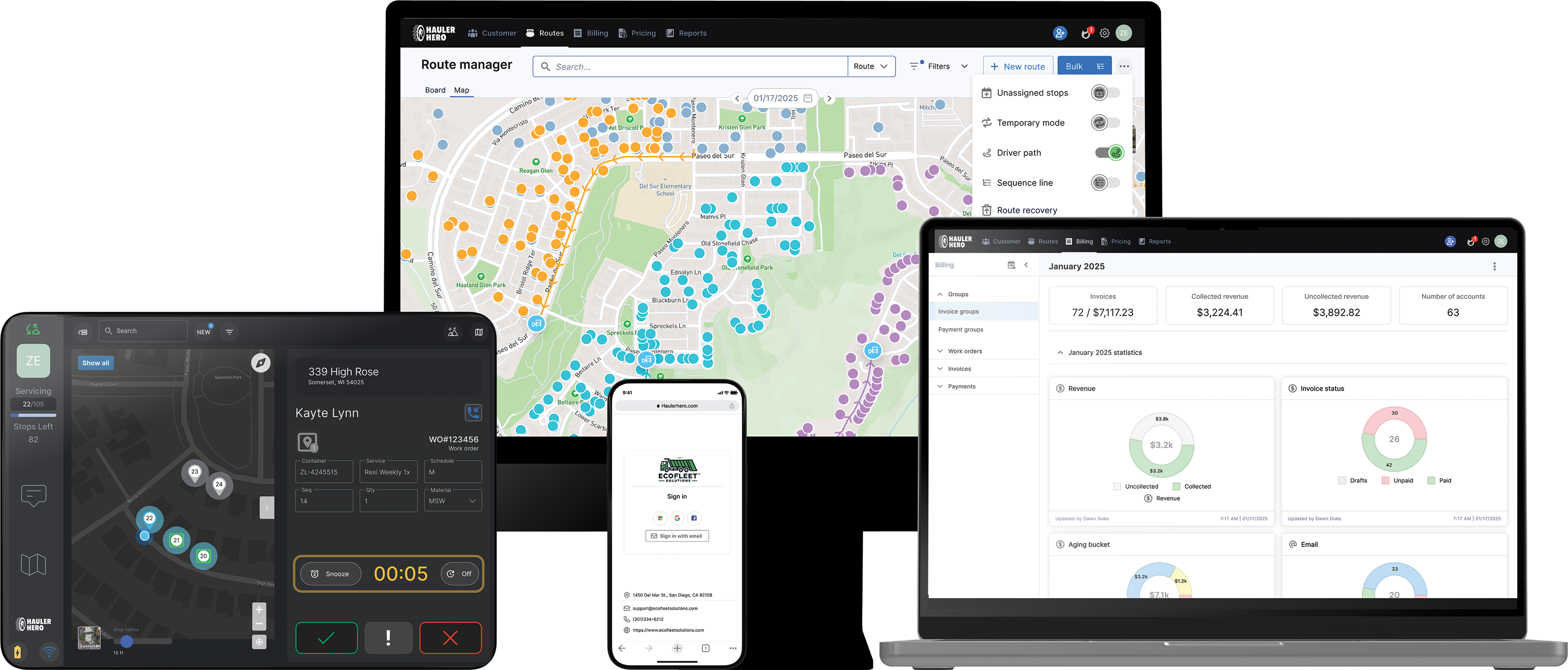1568x670 pixels.
Task: Click the New route button
Action: click(1018, 66)
